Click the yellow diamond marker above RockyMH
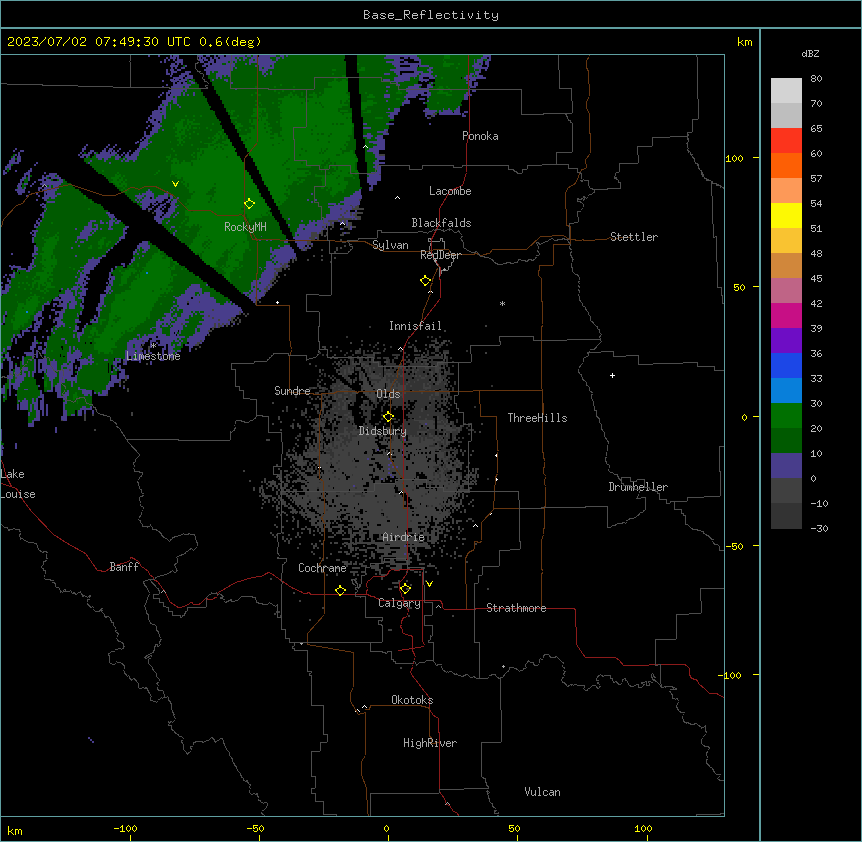 click(x=249, y=204)
